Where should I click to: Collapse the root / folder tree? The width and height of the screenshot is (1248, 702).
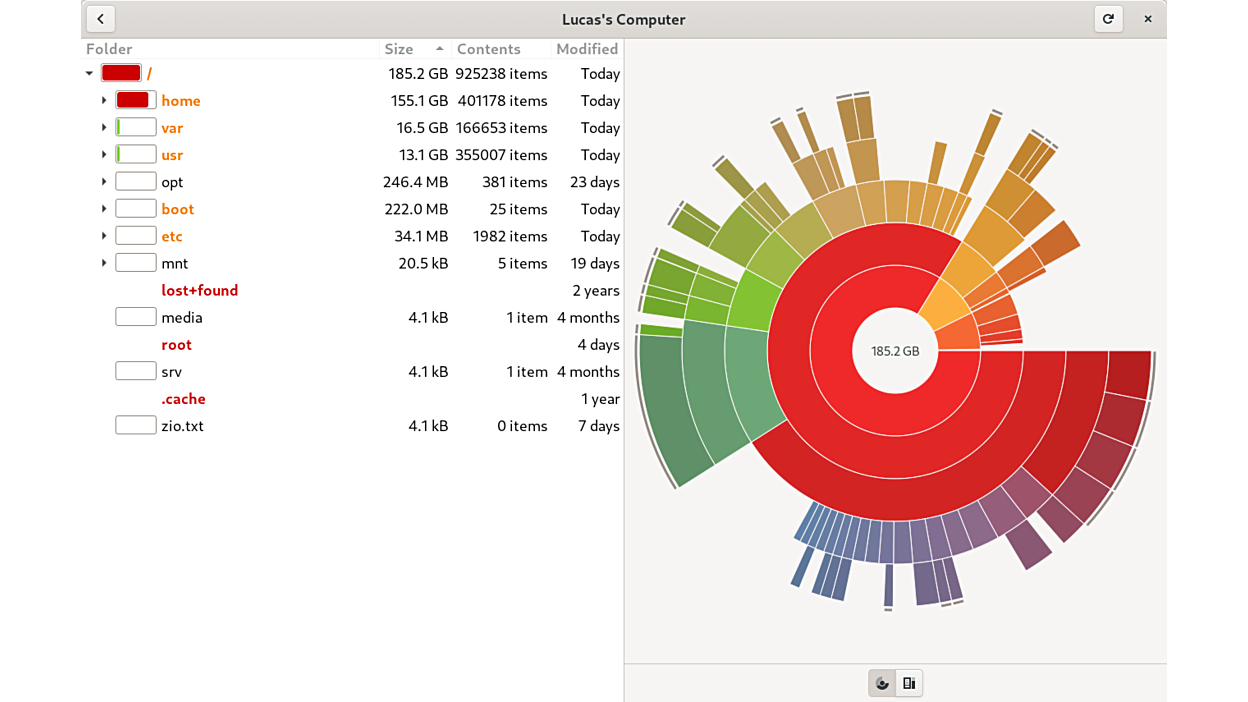90,73
